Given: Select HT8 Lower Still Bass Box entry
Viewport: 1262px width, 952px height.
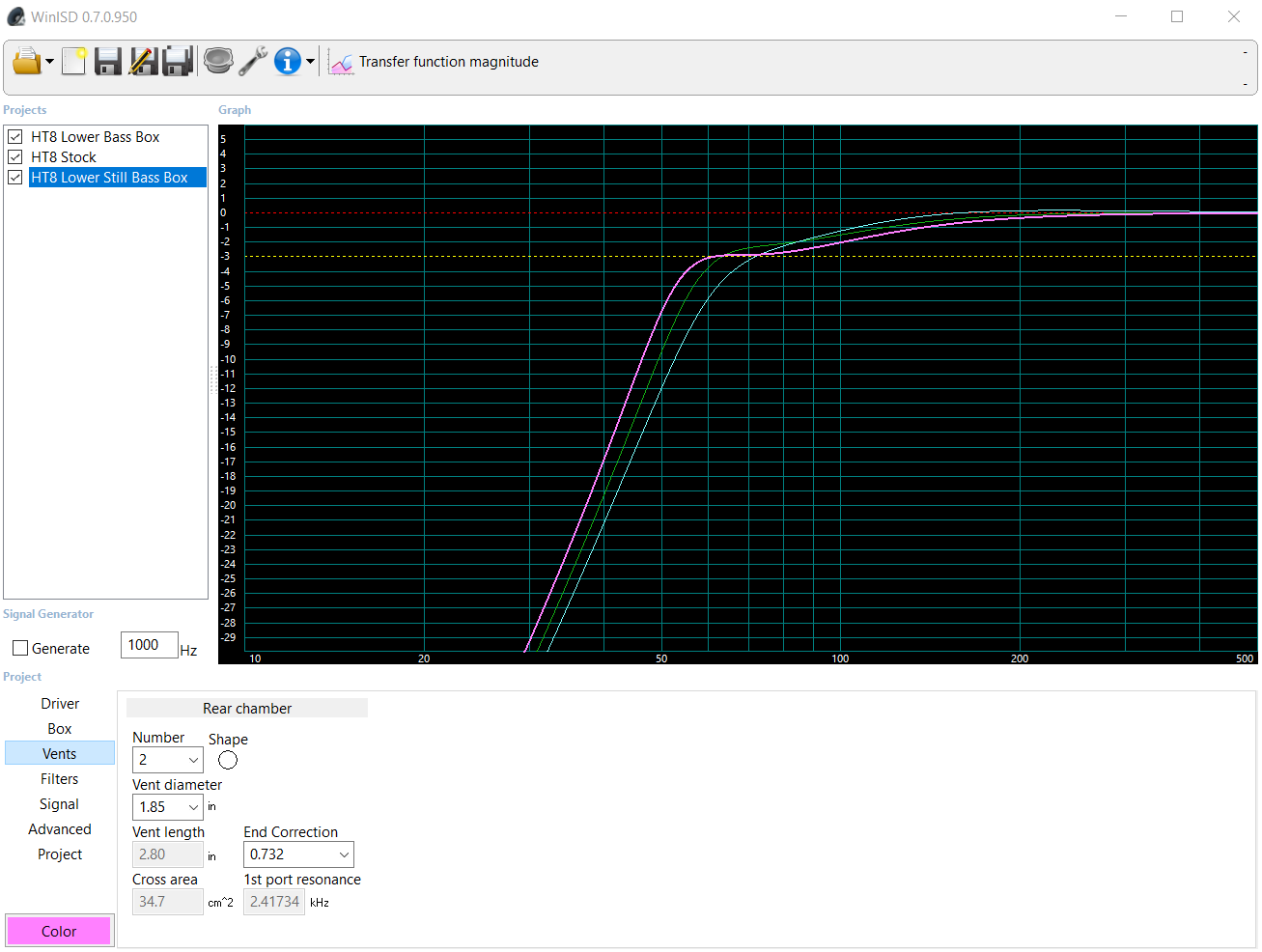Looking at the screenshot, I should [x=118, y=178].
